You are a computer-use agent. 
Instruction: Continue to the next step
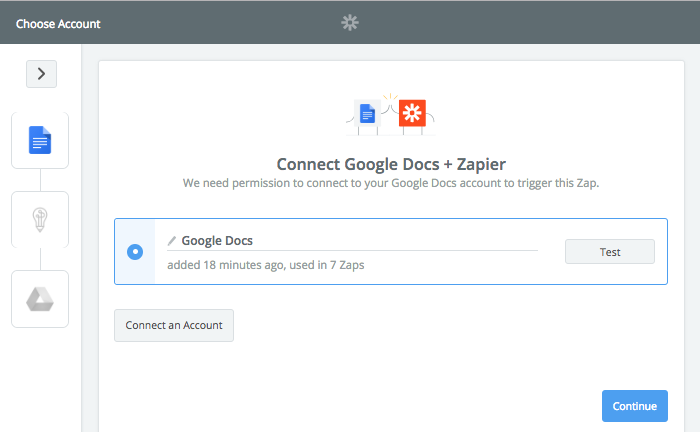coord(634,406)
